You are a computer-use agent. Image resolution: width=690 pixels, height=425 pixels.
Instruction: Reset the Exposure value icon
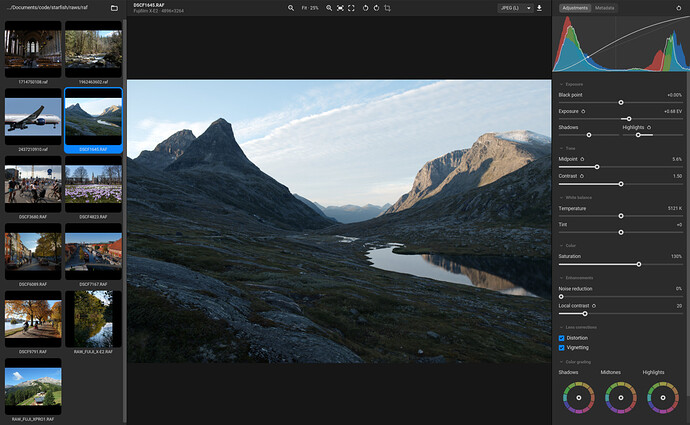coord(584,111)
